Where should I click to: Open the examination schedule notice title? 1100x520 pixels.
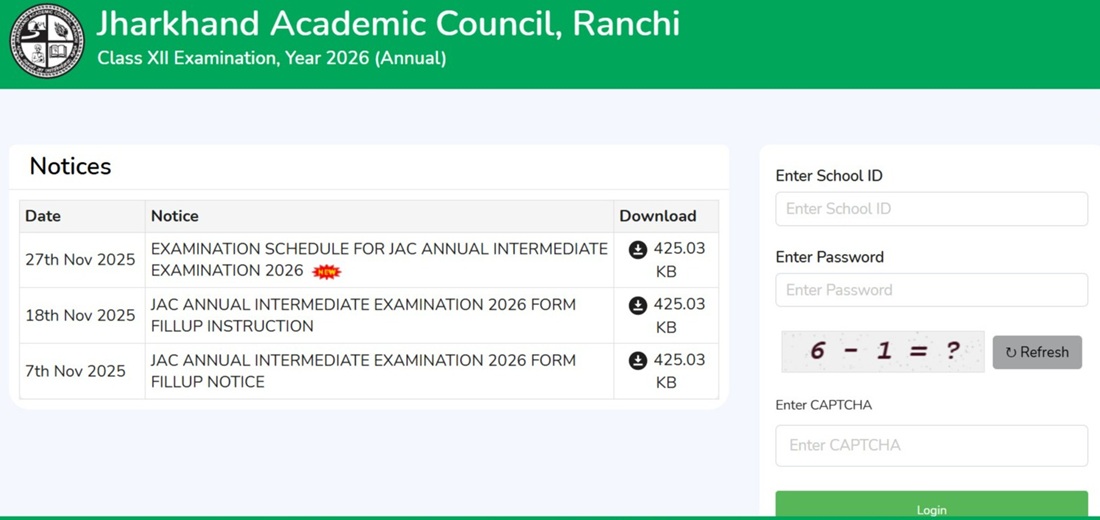[378, 259]
